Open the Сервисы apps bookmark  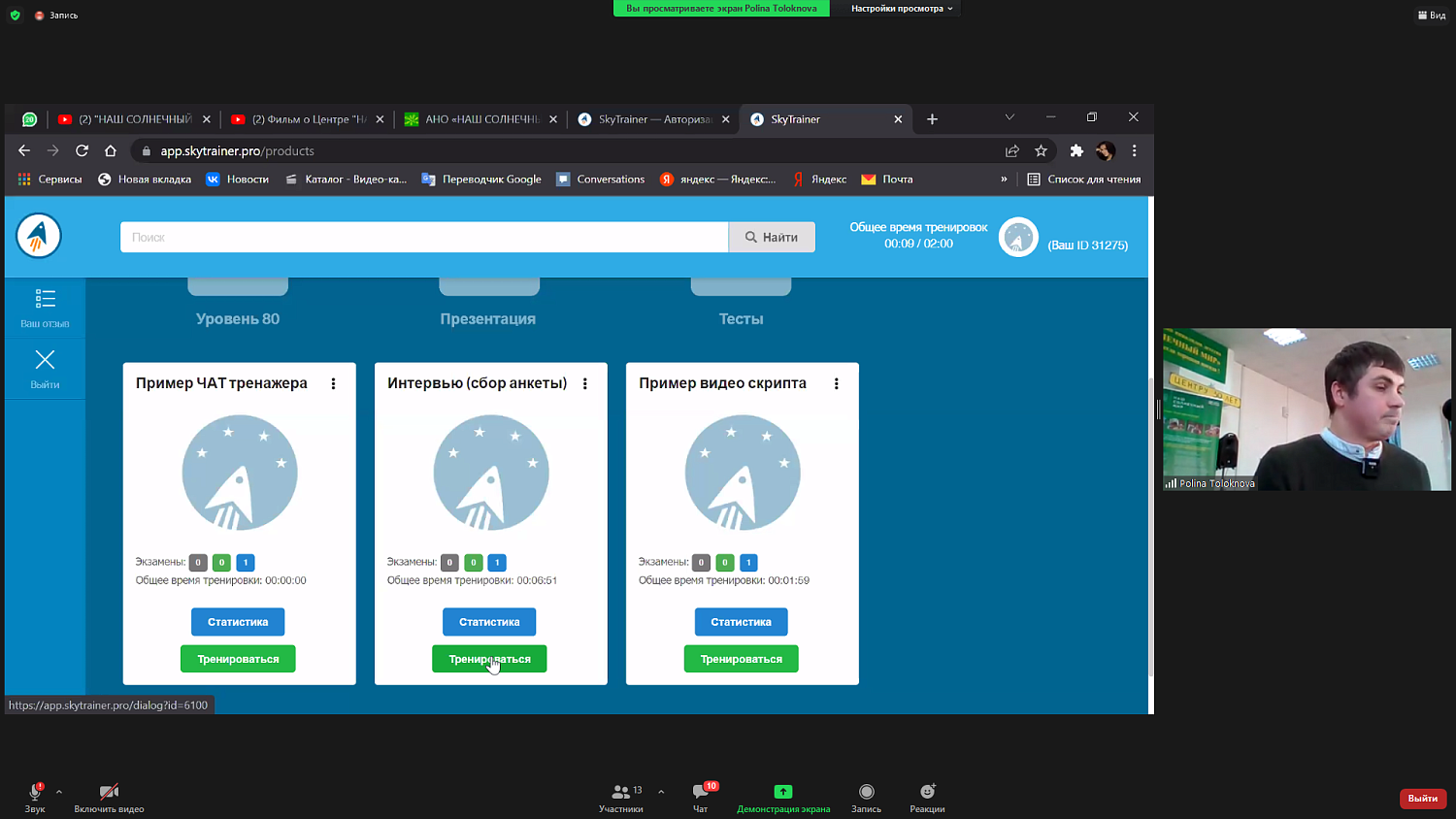point(50,180)
